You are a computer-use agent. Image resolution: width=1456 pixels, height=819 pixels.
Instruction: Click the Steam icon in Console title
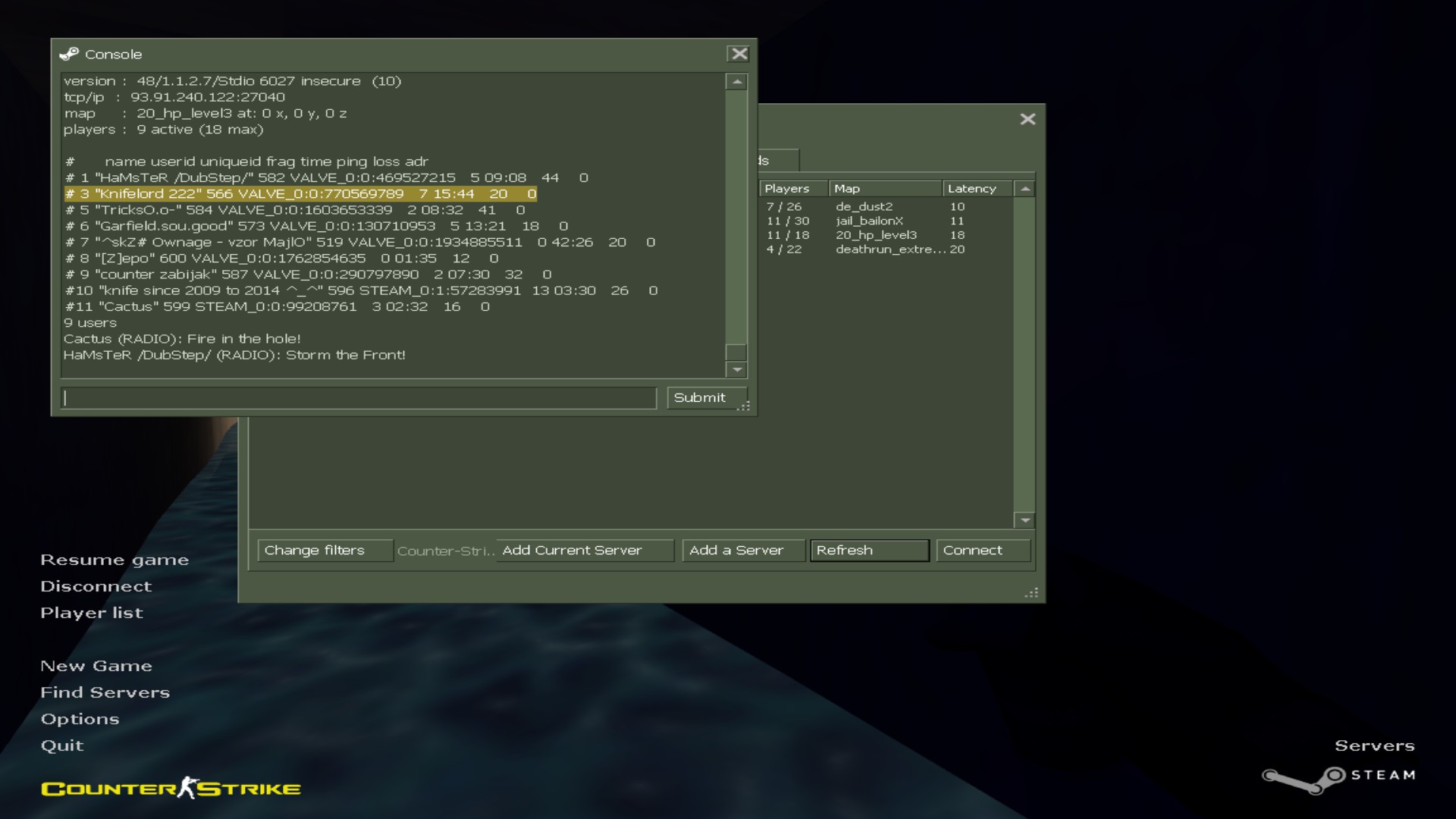point(69,54)
